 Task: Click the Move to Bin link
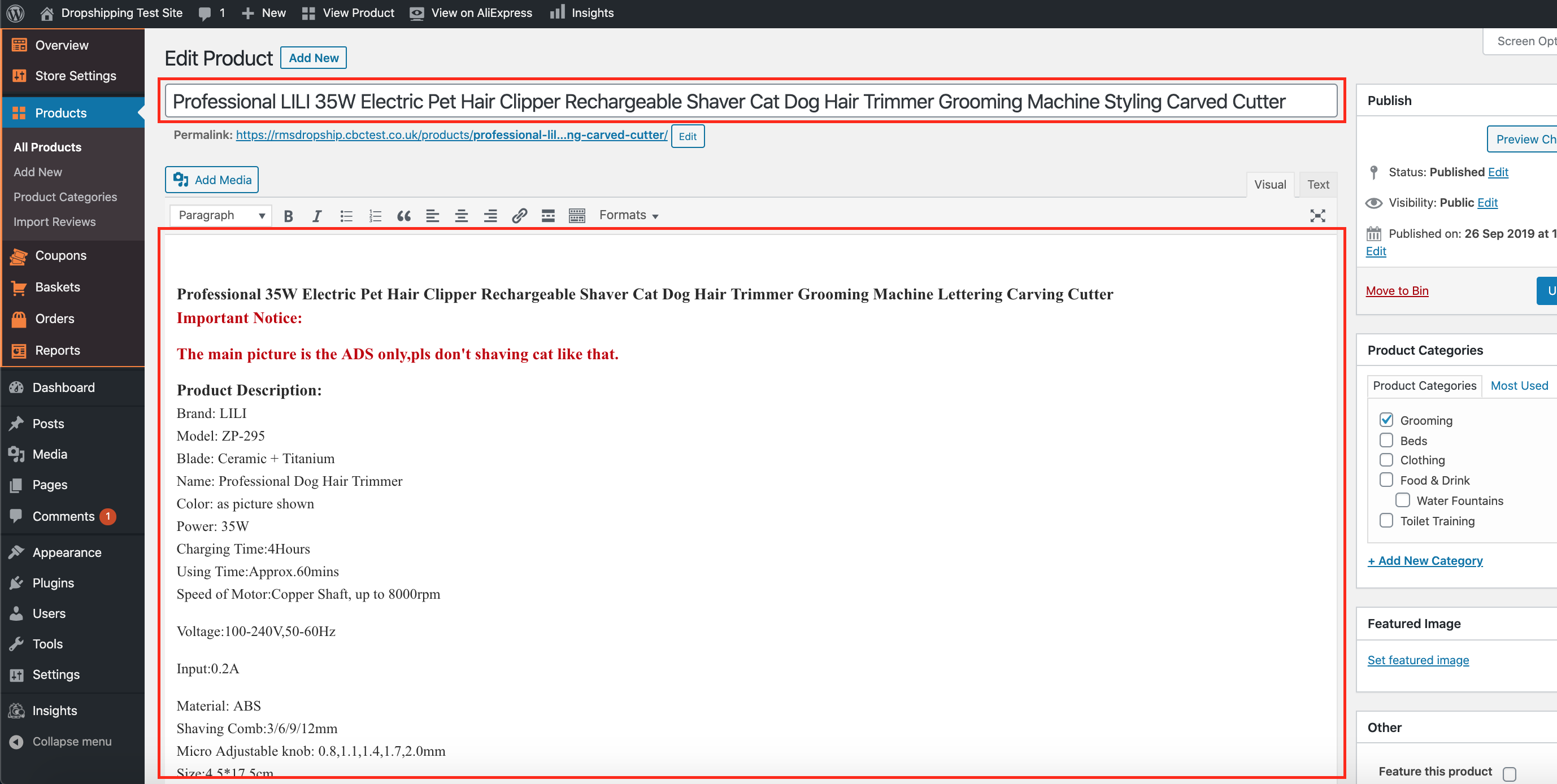(1397, 291)
